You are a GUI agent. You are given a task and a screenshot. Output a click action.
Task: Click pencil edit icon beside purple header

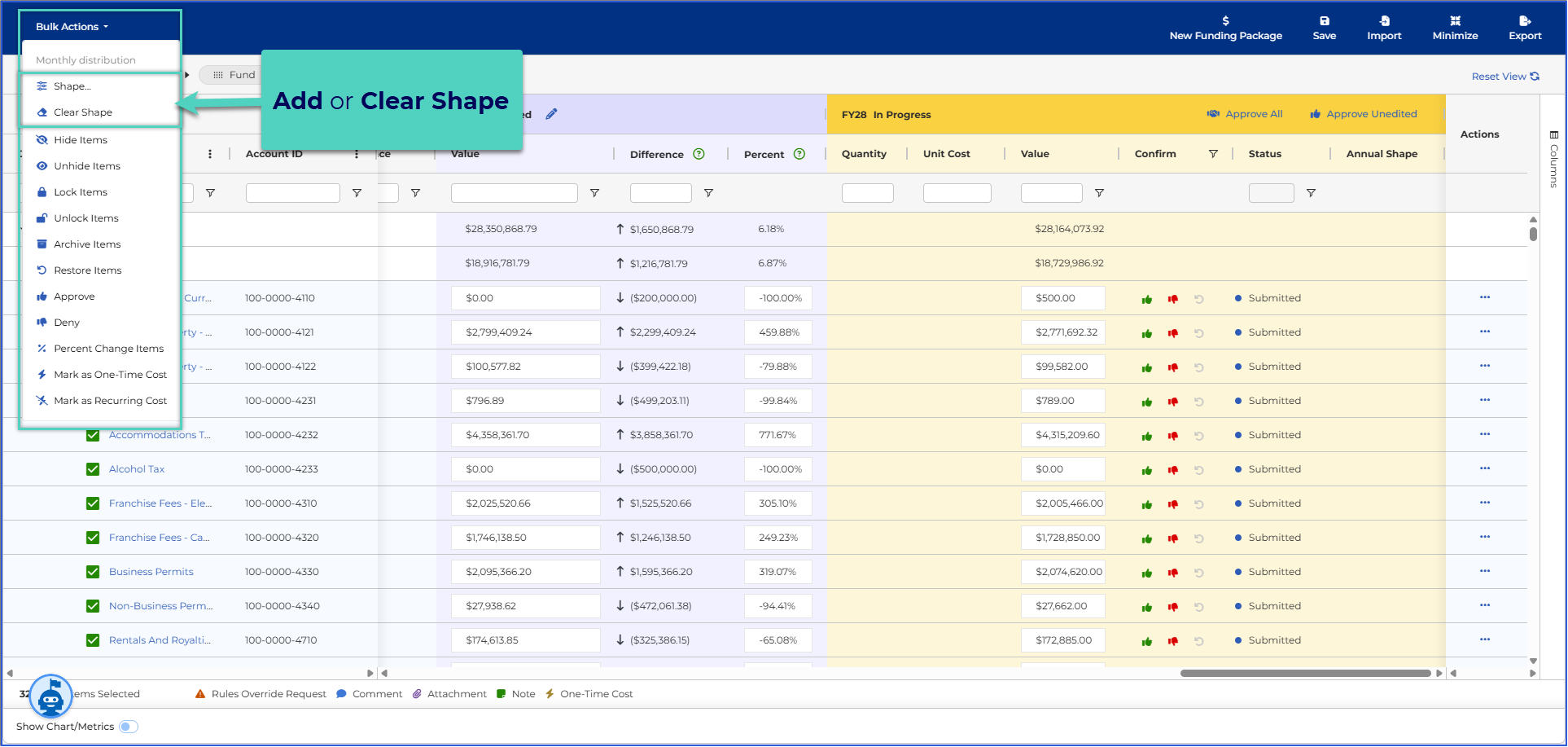(551, 114)
